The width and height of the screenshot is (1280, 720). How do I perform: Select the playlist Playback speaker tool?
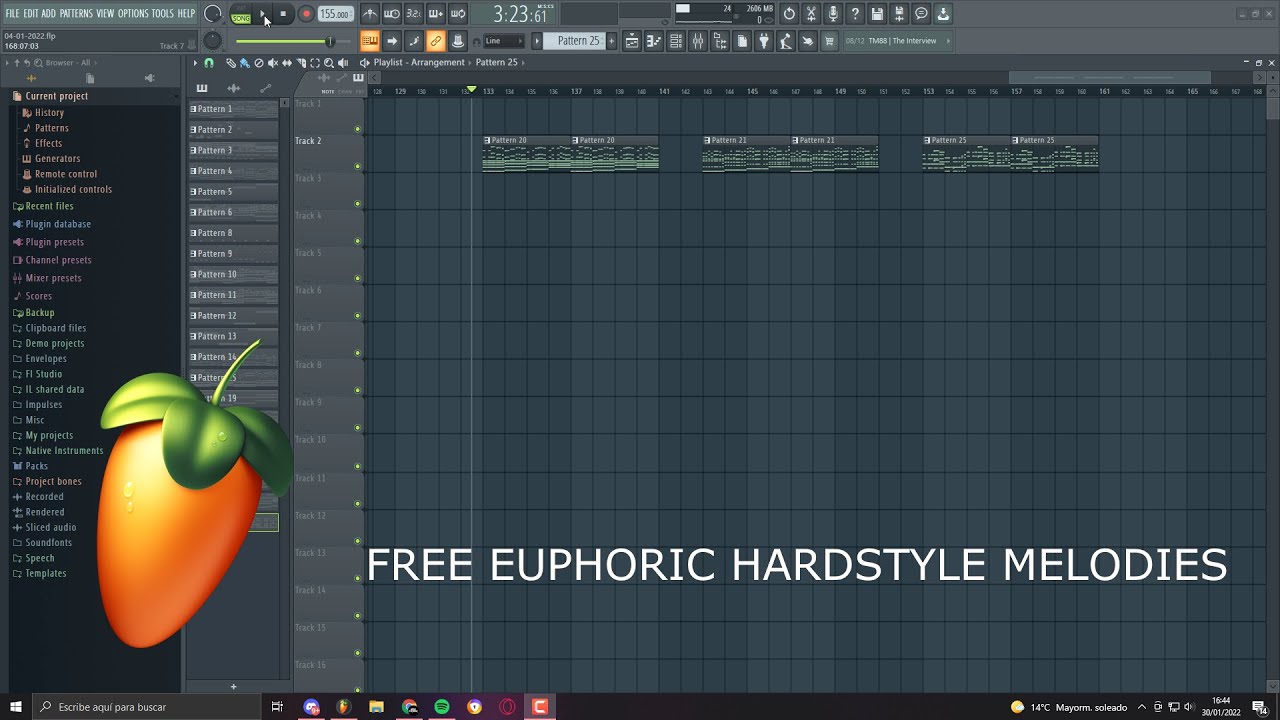click(343, 63)
